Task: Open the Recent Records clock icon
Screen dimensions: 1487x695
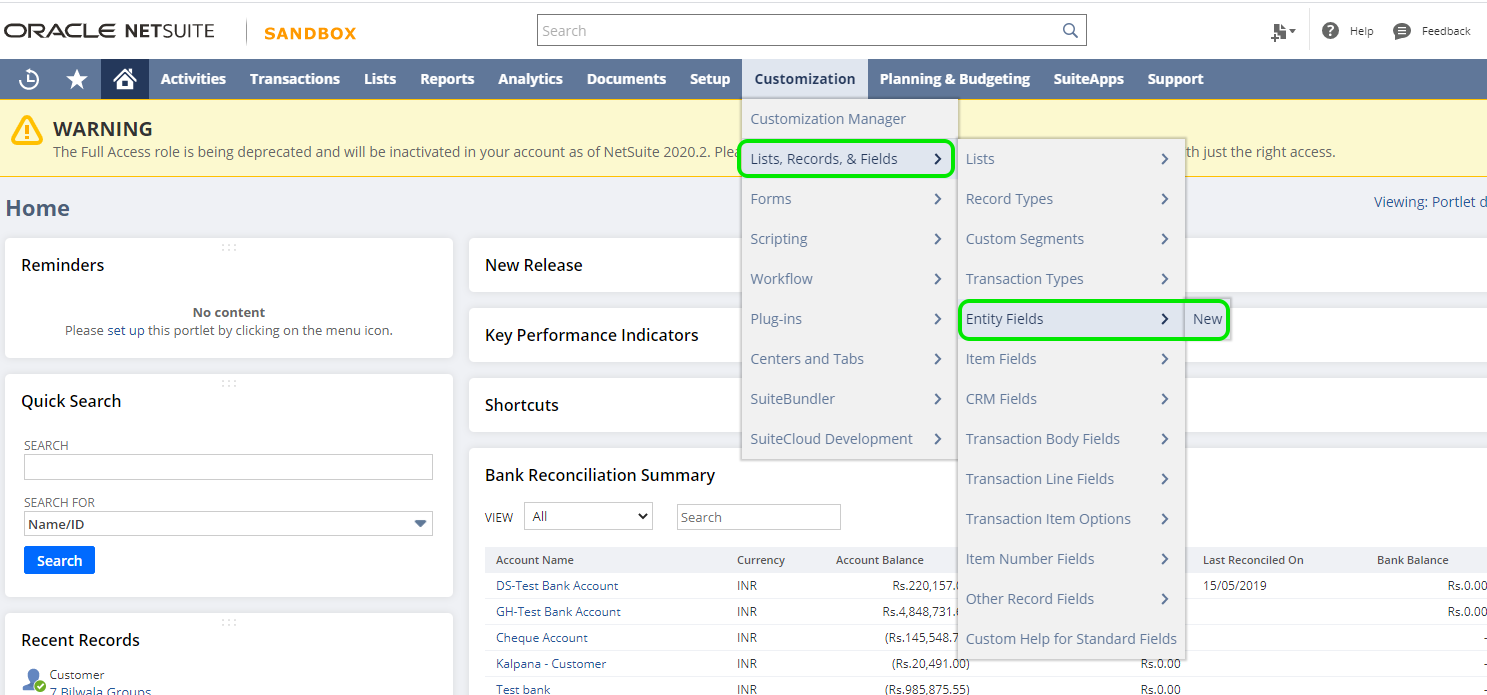Action: [x=29, y=79]
